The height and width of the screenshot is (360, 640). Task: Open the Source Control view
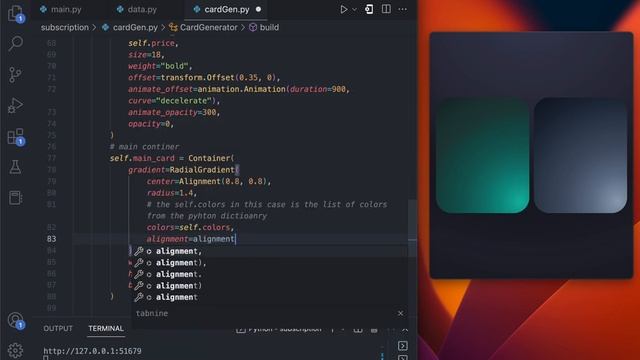point(15,74)
